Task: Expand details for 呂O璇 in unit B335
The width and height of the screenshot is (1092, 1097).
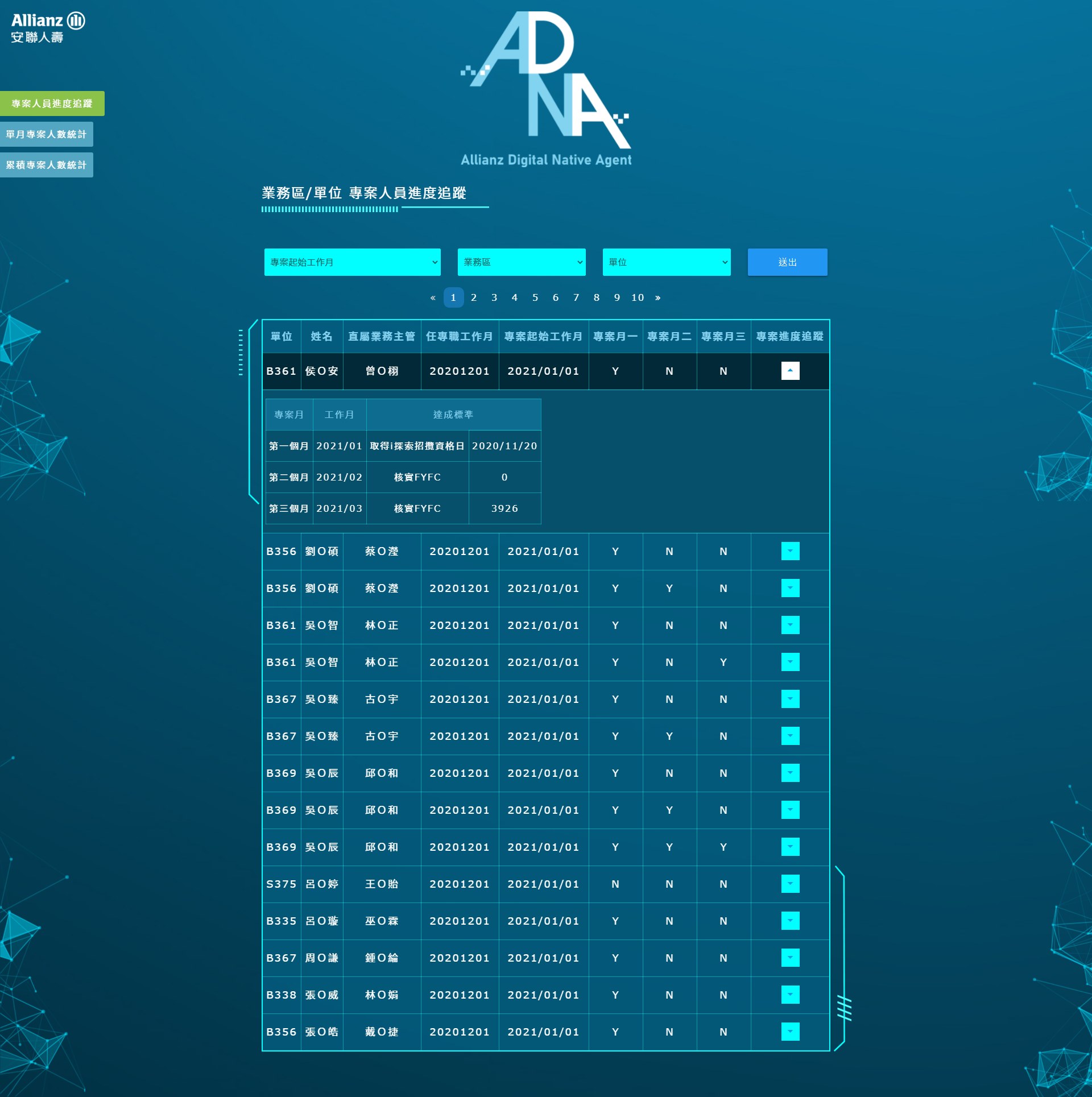Action: (x=790, y=921)
